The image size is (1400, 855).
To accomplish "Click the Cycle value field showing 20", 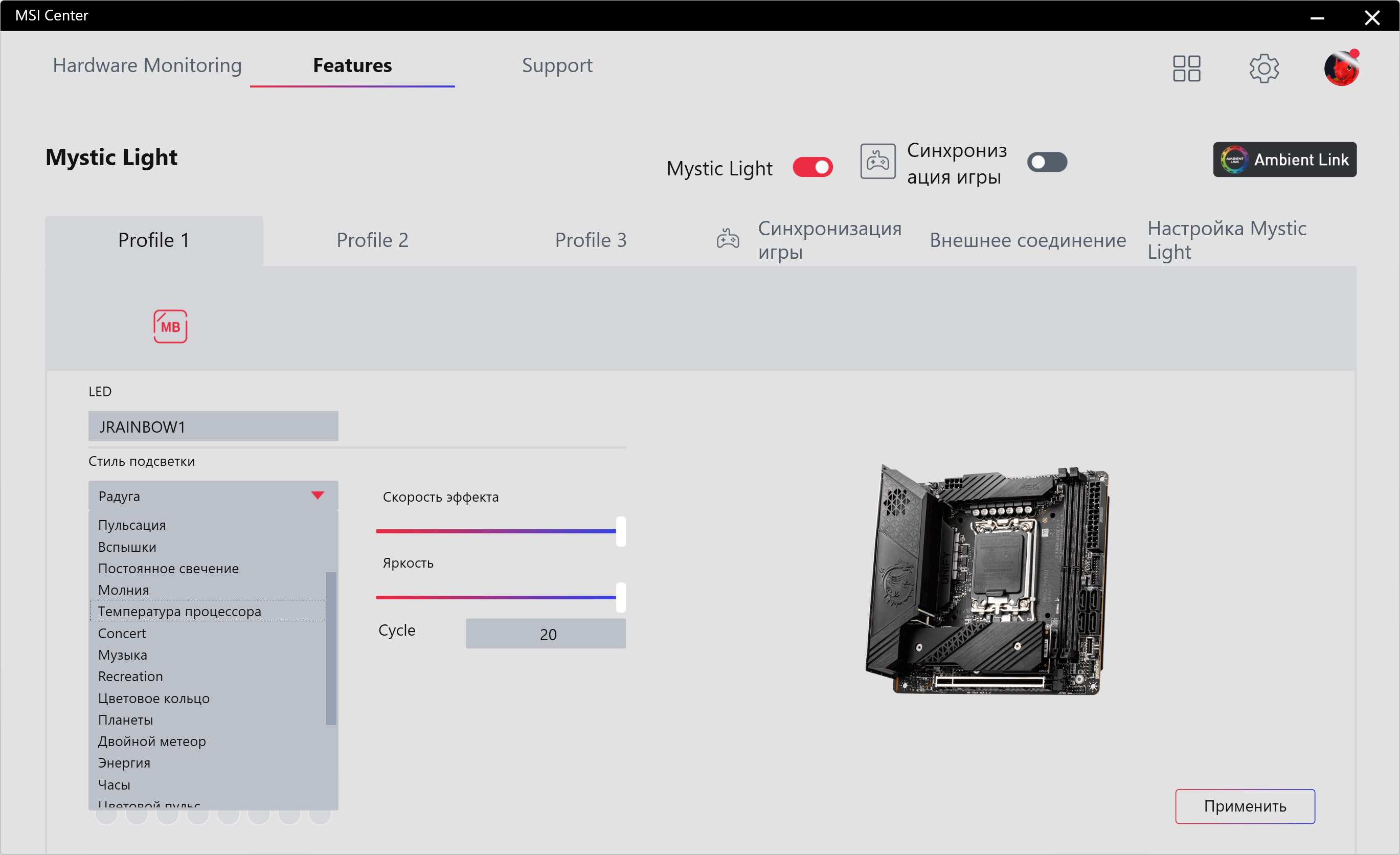I will (x=546, y=634).
